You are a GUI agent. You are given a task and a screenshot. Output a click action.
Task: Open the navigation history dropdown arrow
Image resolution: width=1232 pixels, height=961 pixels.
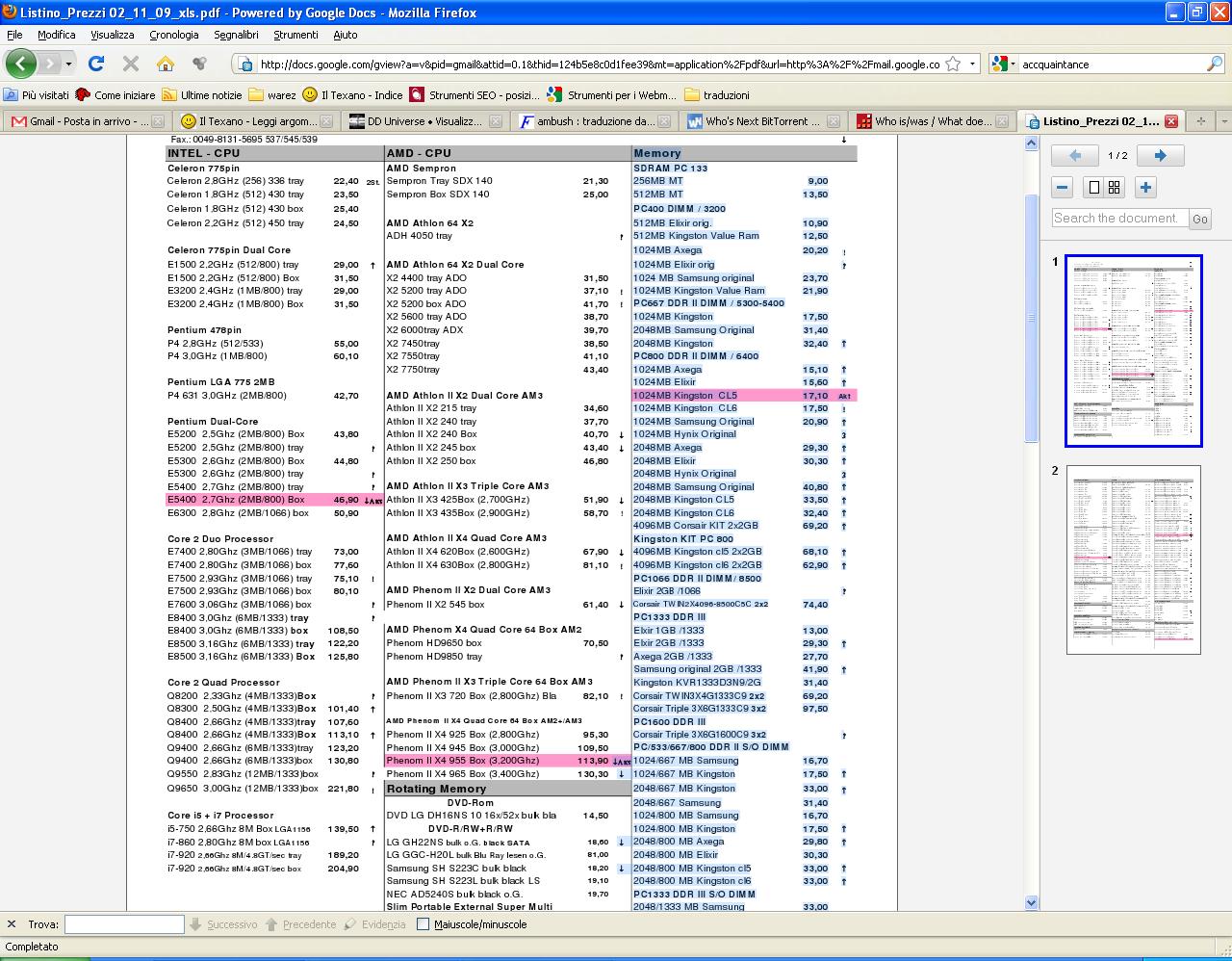point(68,64)
